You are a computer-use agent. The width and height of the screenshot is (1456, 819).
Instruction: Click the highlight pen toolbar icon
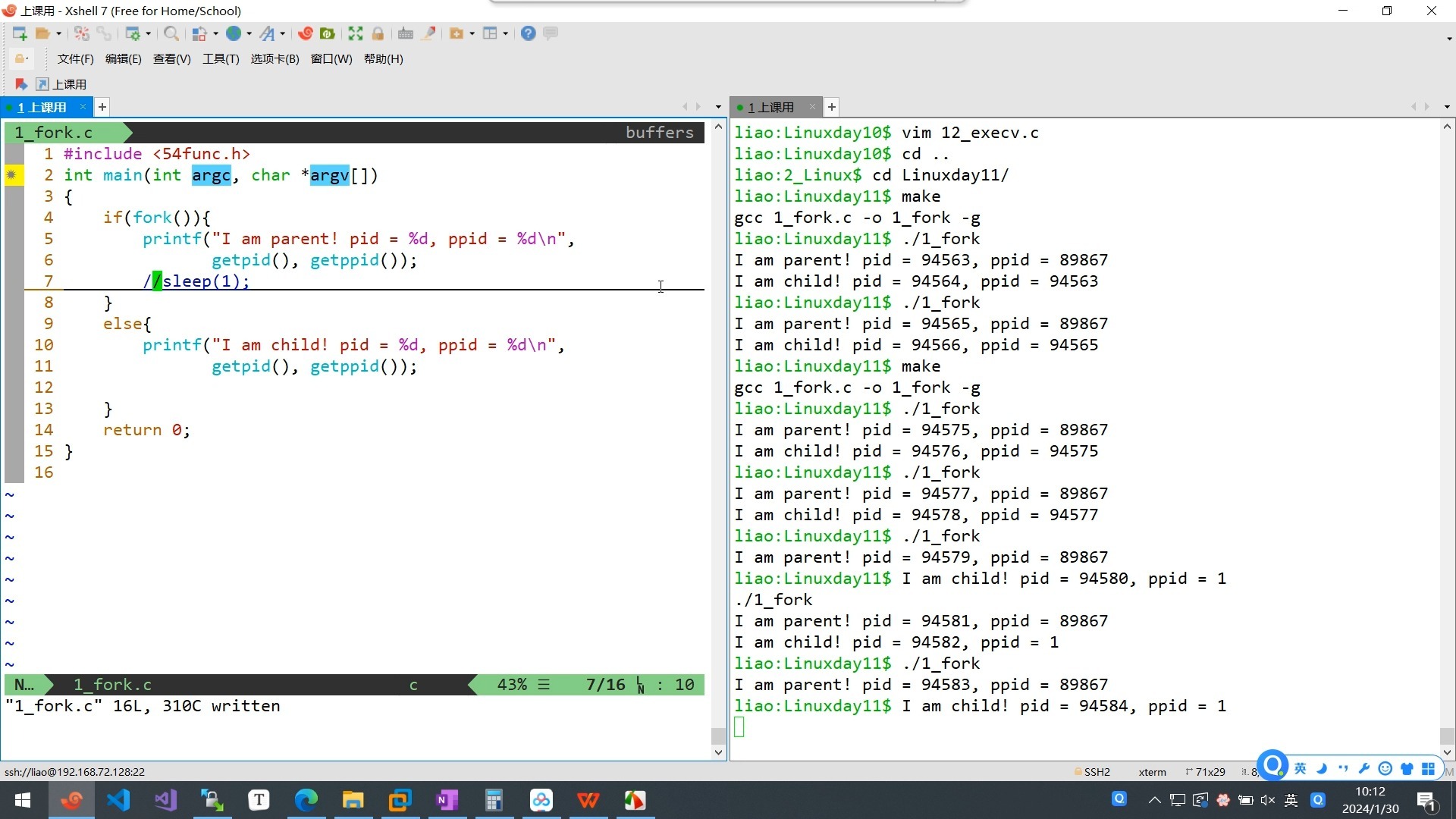point(429,33)
